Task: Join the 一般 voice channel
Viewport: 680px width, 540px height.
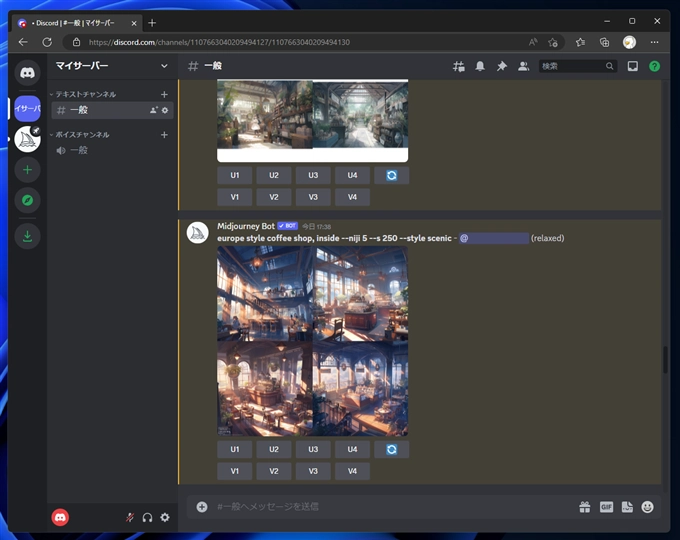Action: coord(113,151)
